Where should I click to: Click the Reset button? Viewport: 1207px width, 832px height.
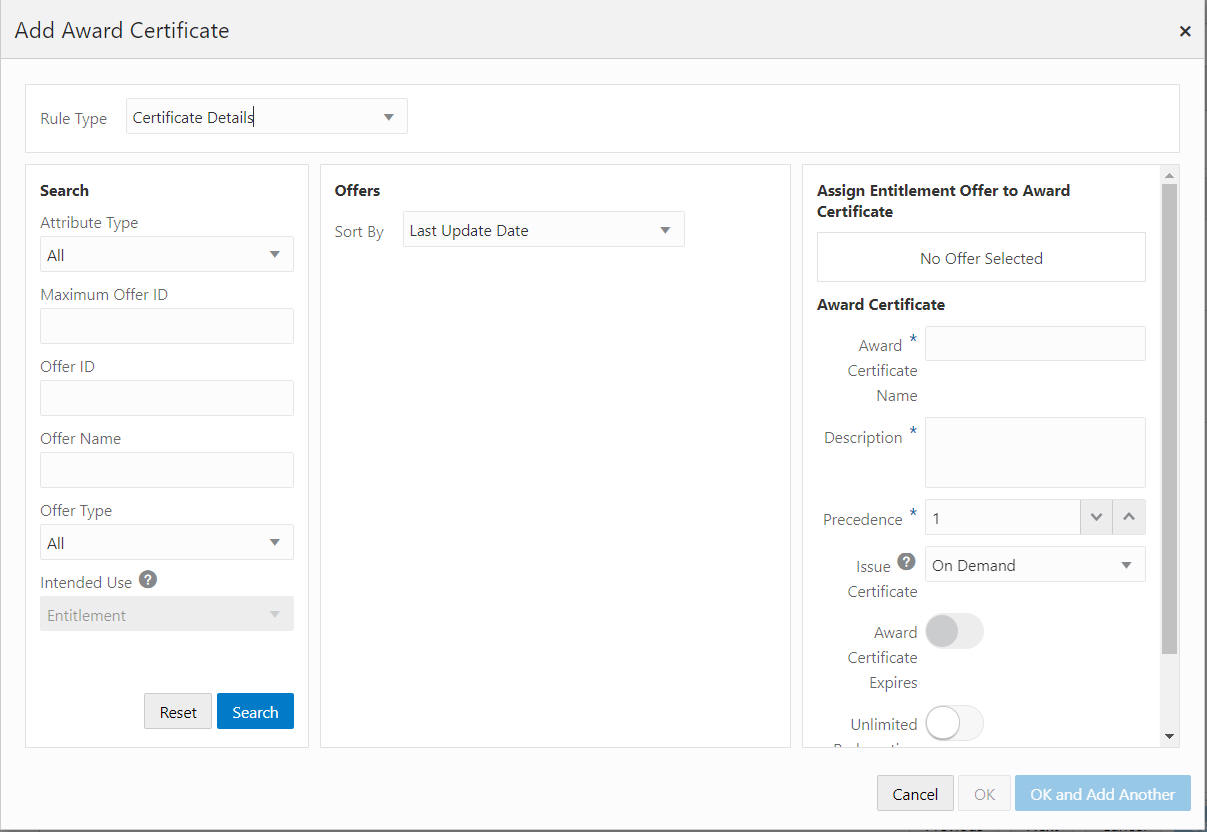[178, 712]
